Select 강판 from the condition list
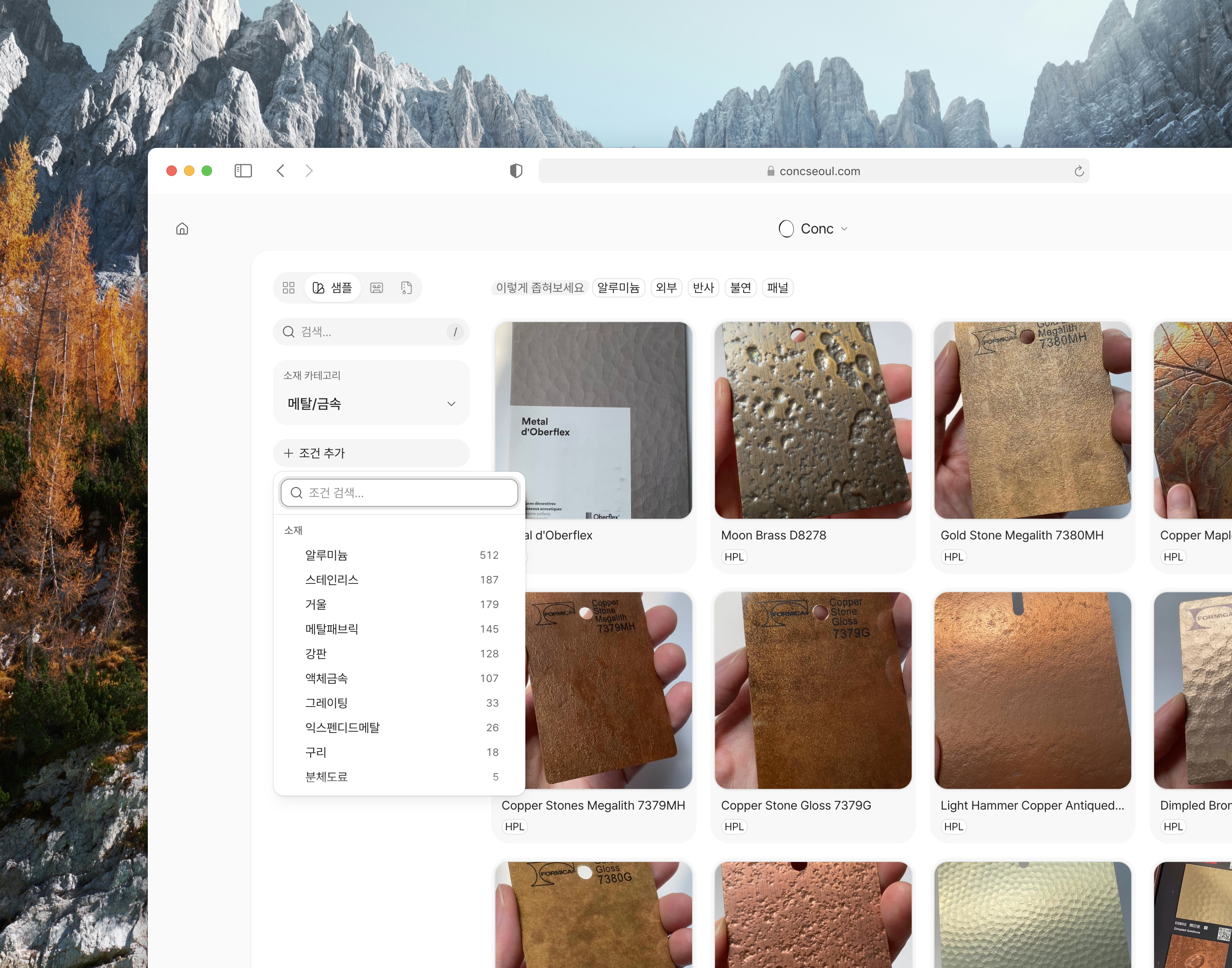1232x968 pixels. click(400, 653)
